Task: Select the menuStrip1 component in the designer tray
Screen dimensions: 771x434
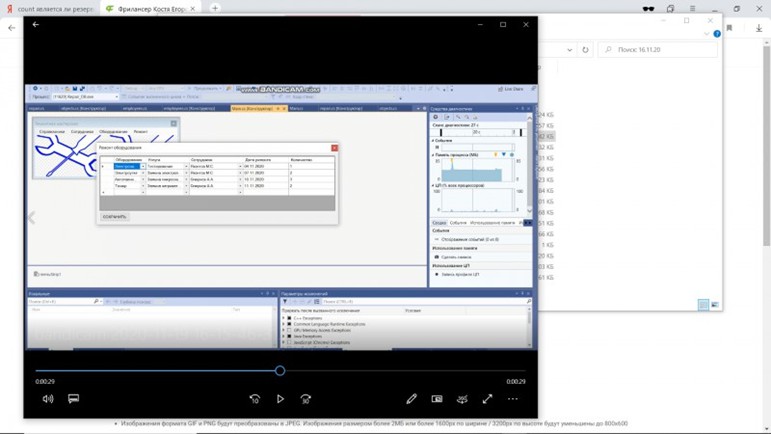Action: click(48, 274)
